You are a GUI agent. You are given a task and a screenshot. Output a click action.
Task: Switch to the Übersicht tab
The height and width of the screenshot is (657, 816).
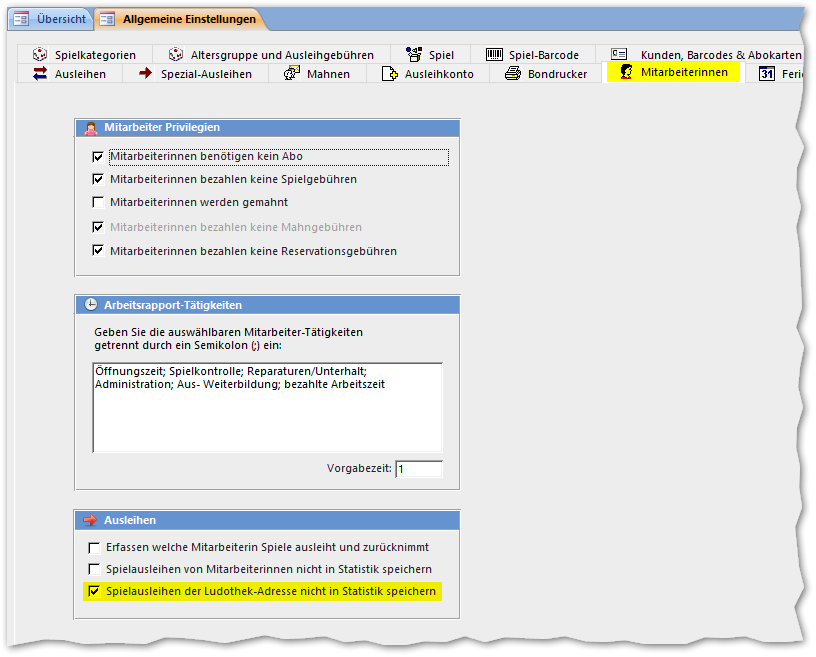50,19
